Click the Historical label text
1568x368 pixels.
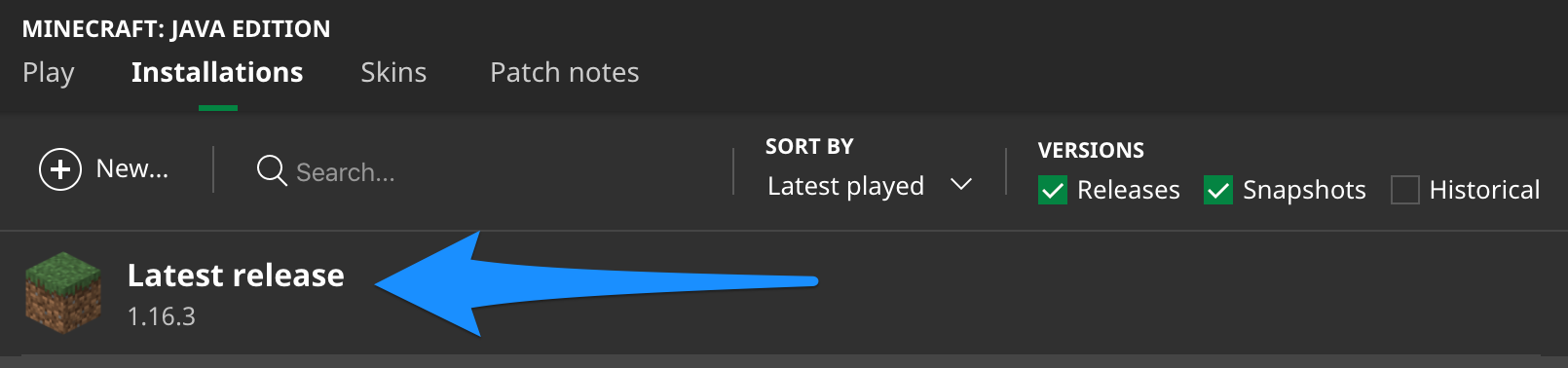pyautogui.click(x=1485, y=190)
